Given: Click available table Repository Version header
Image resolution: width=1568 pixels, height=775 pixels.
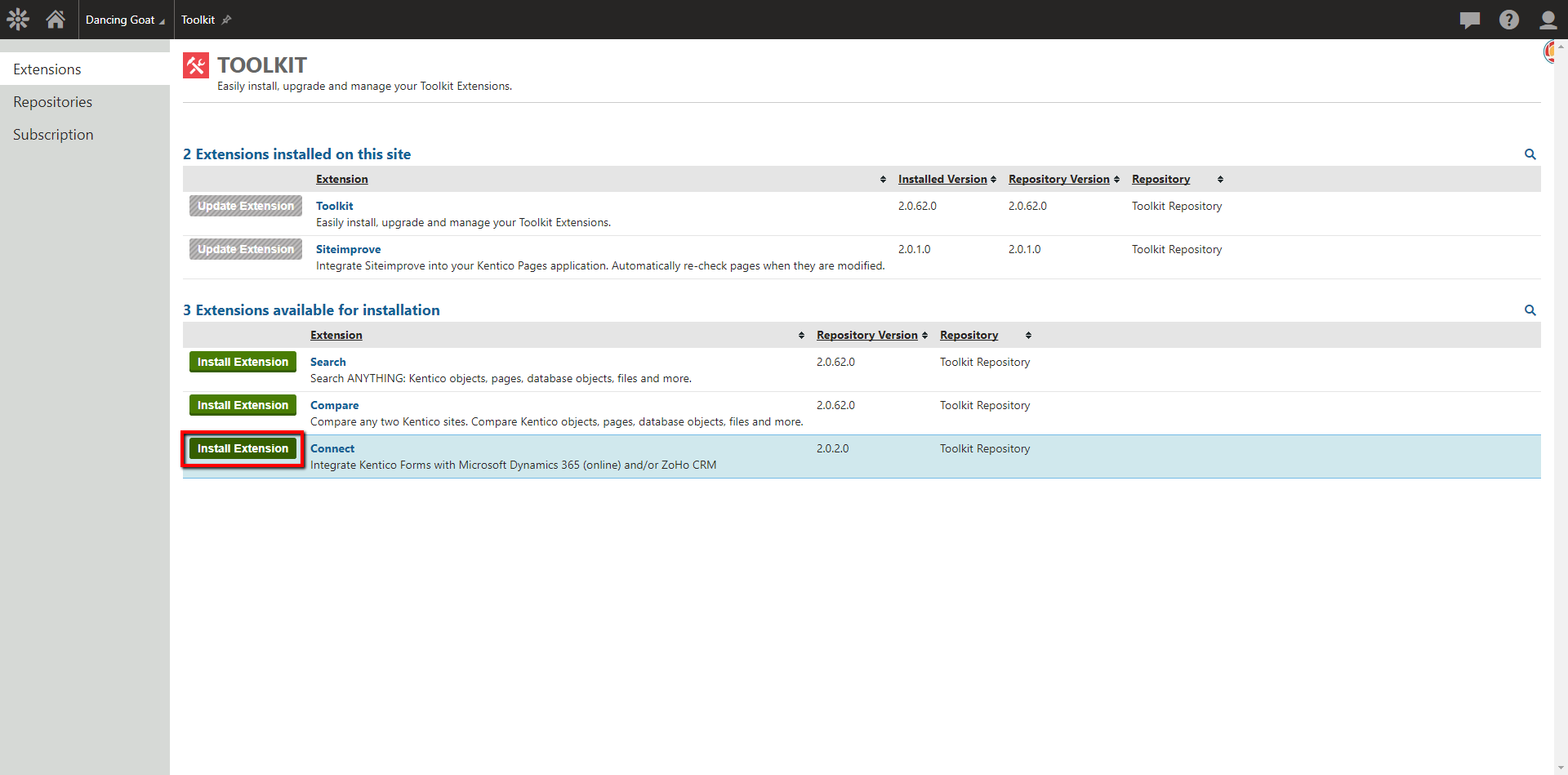Looking at the screenshot, I should [x=866, y=335].
